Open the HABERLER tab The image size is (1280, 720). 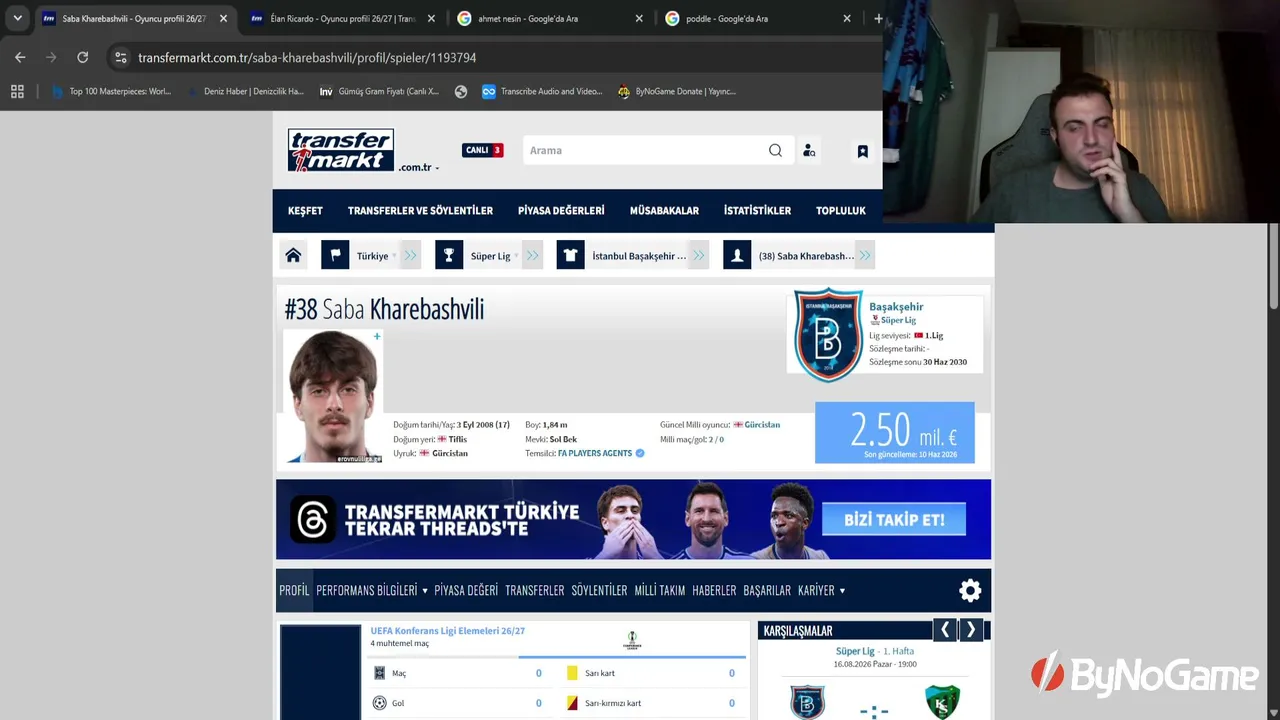pyautogui.click(x=714, y=591)
